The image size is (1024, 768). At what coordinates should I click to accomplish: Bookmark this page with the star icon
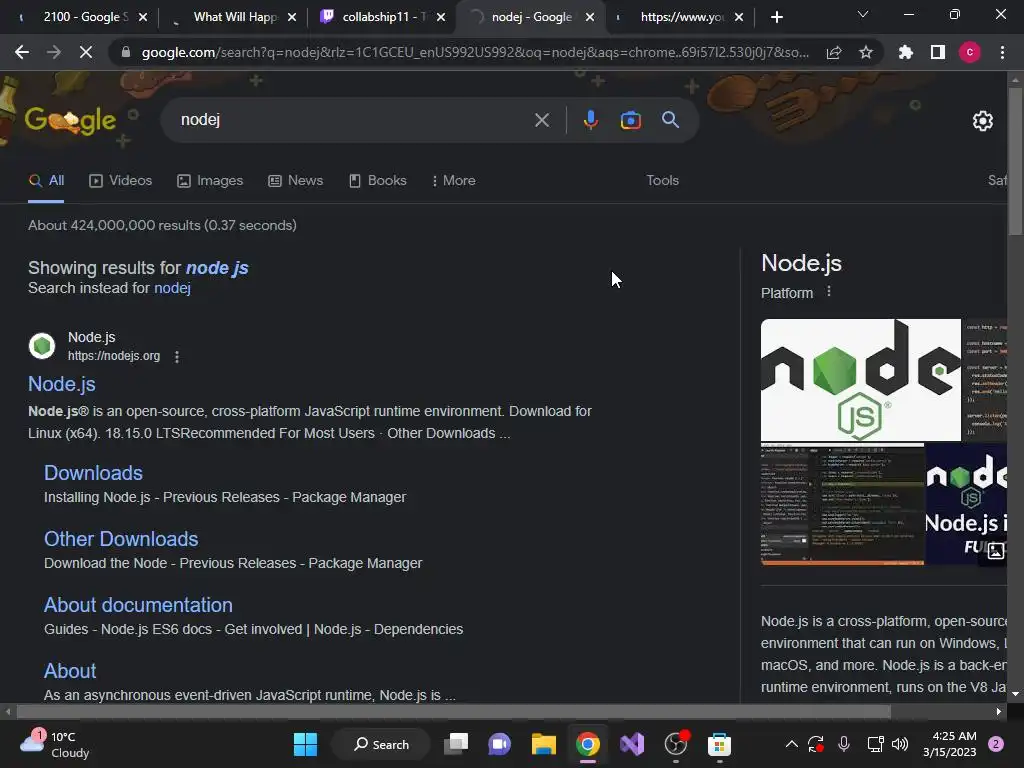point(866,52)
